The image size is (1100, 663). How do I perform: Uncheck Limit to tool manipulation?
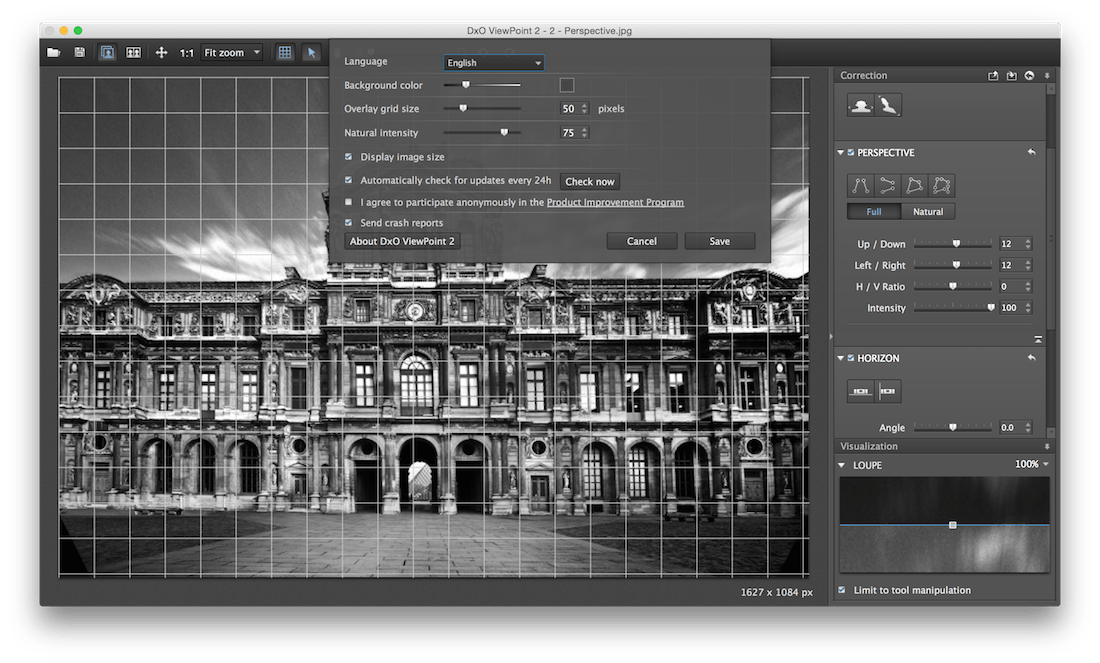(x=842, y=590)
